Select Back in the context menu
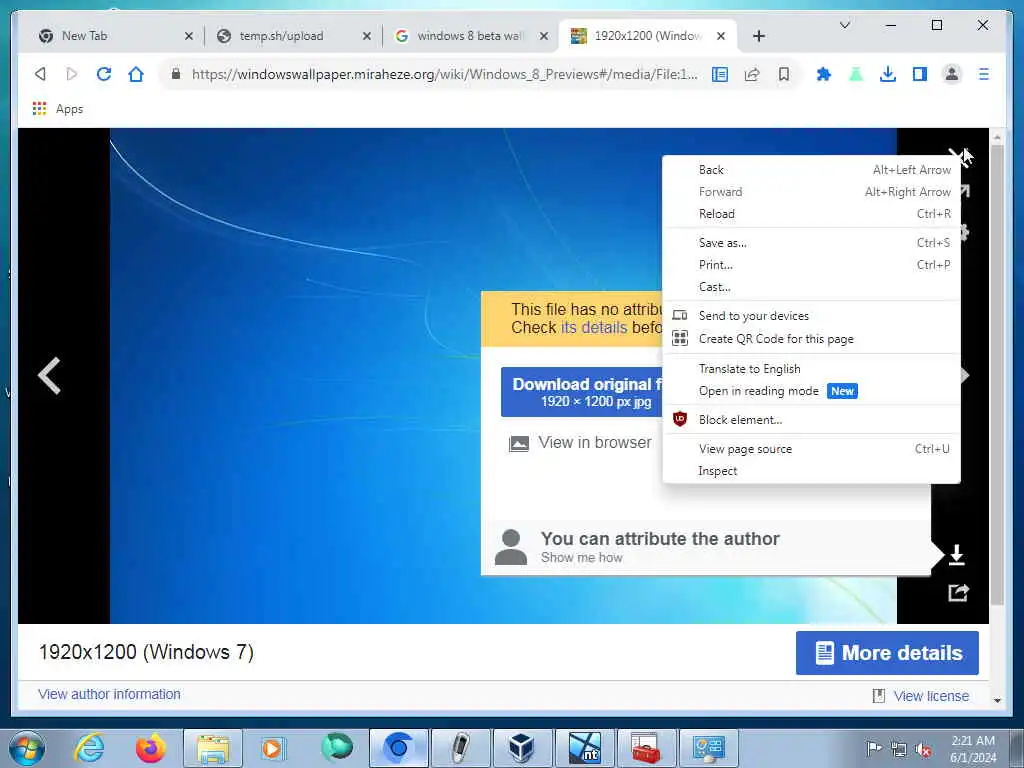This screenshot has height=768, width=1024. (x=811, y=170)
